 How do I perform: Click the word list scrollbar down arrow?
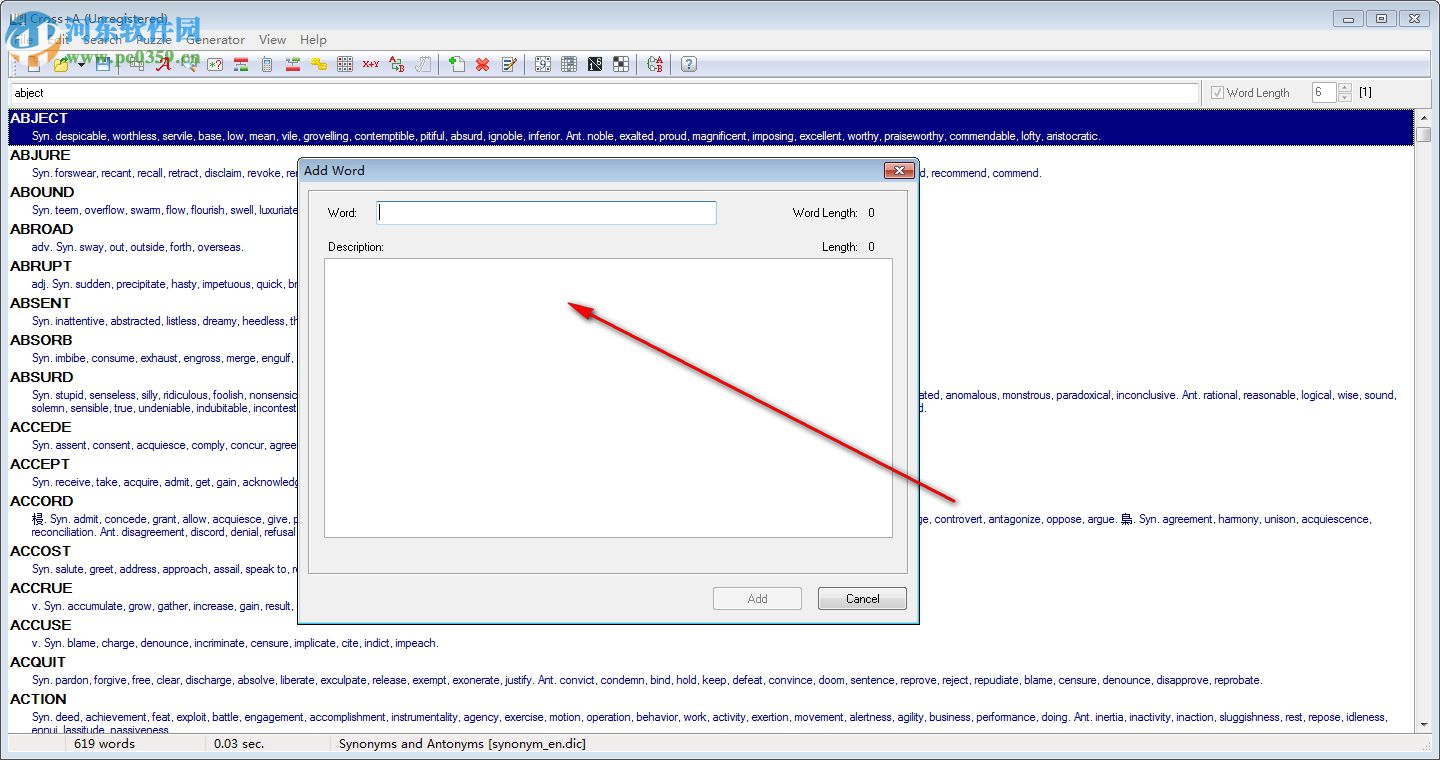(1423, 725)
